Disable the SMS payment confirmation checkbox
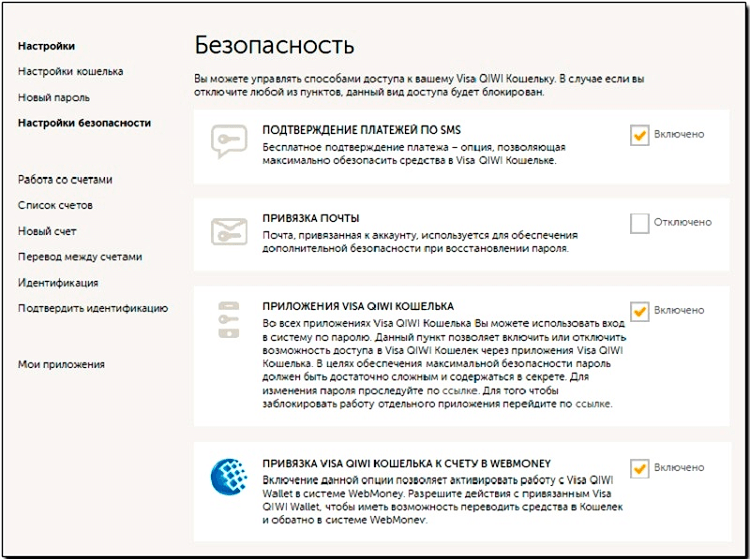Screen dimensions: 750x559 pyautogui.click(x=640, y=135)
